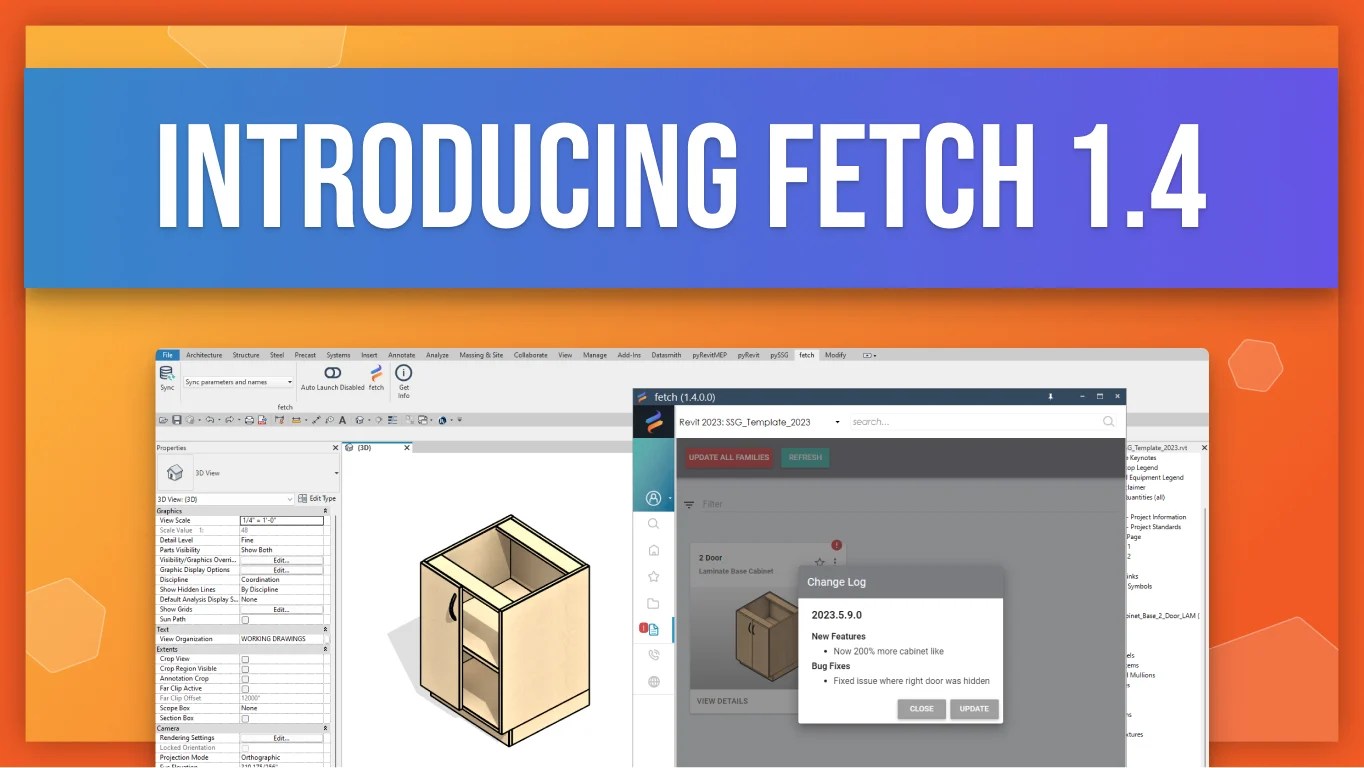Click Redo arrow in quick access toolbar
The height and width of the screenshot is (768, 1364).
coord(228,420)
